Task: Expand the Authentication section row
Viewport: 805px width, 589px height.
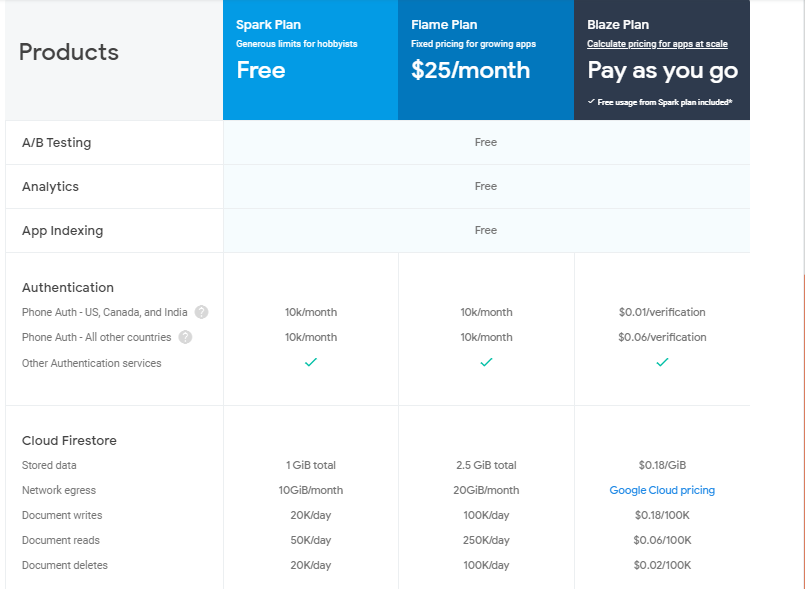Action: (x=68, y=287)
